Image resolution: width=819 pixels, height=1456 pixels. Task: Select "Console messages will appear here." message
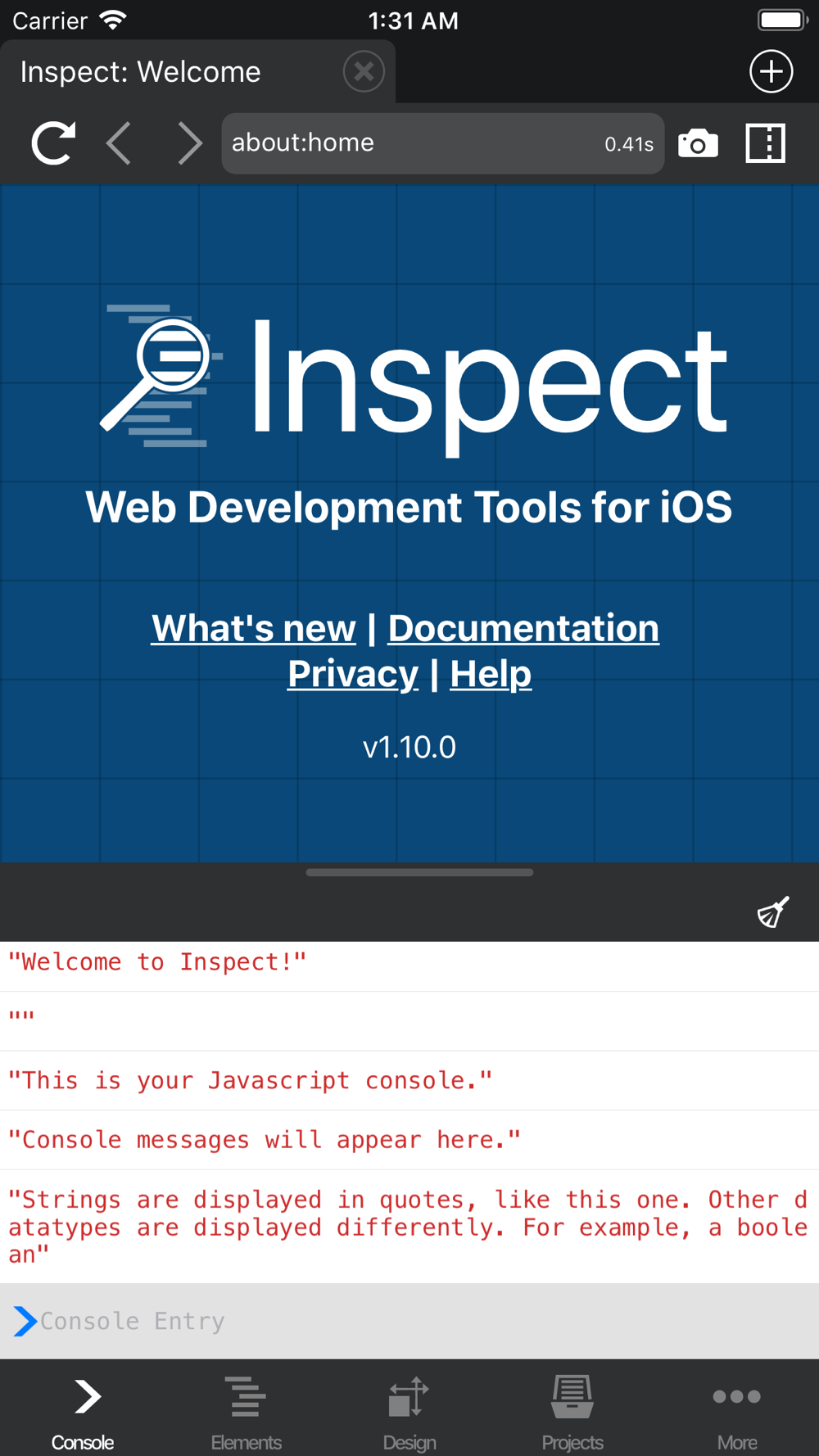pos(409,1140)
